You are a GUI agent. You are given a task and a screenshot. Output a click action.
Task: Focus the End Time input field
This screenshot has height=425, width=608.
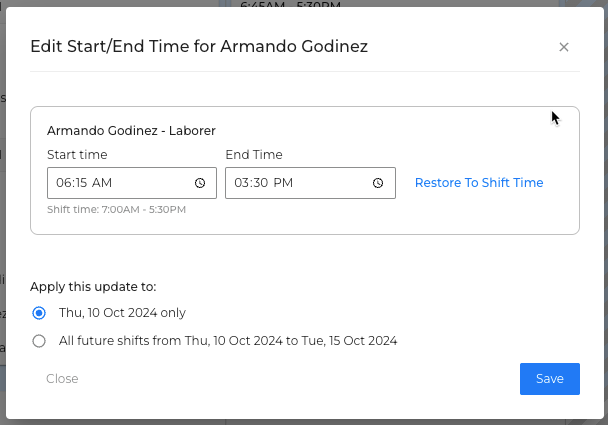(x=310, y=183)
